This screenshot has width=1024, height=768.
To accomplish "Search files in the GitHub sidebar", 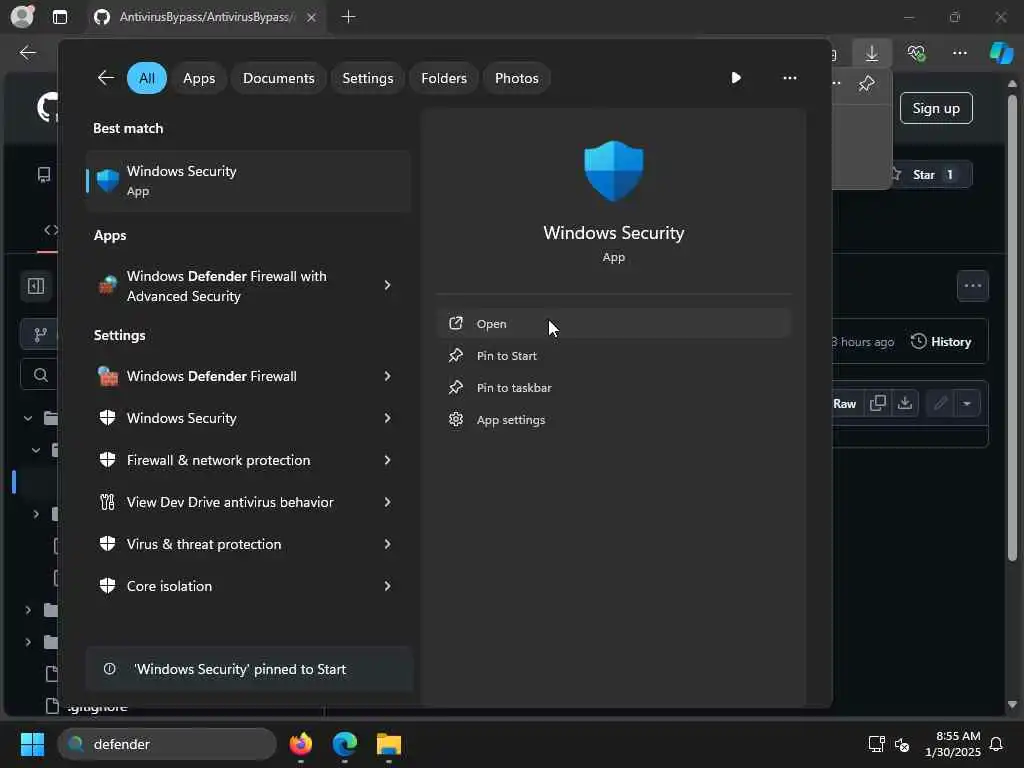I will [39, 375].
